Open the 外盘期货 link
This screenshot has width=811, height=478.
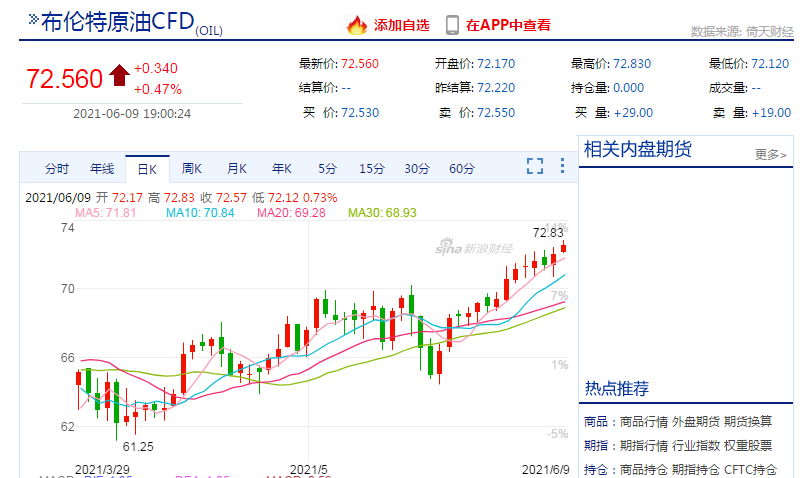click(693, 421)
